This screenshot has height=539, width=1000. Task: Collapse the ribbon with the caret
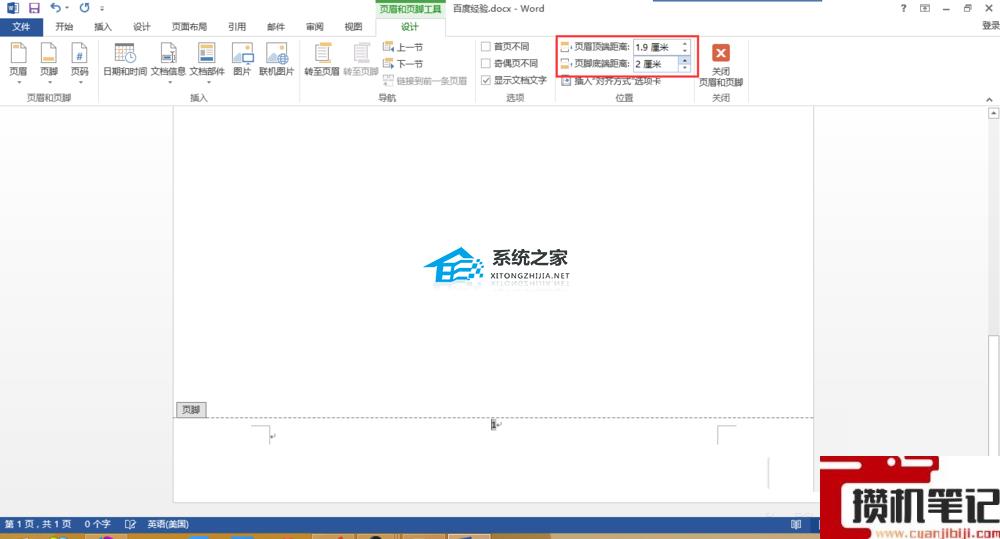pyautogui.click(x=989, y=100)
